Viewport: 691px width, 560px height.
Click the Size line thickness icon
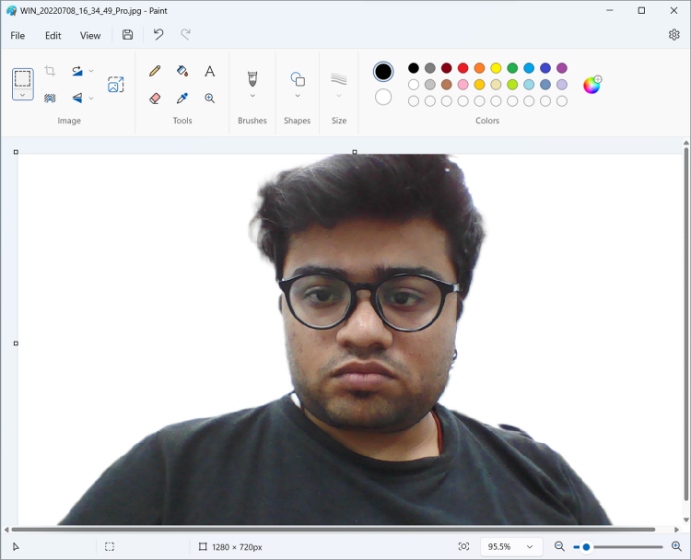click(339, 79)
